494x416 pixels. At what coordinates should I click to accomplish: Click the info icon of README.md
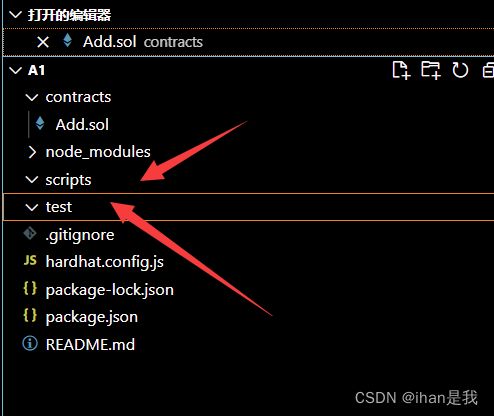[x=30, y=343]
